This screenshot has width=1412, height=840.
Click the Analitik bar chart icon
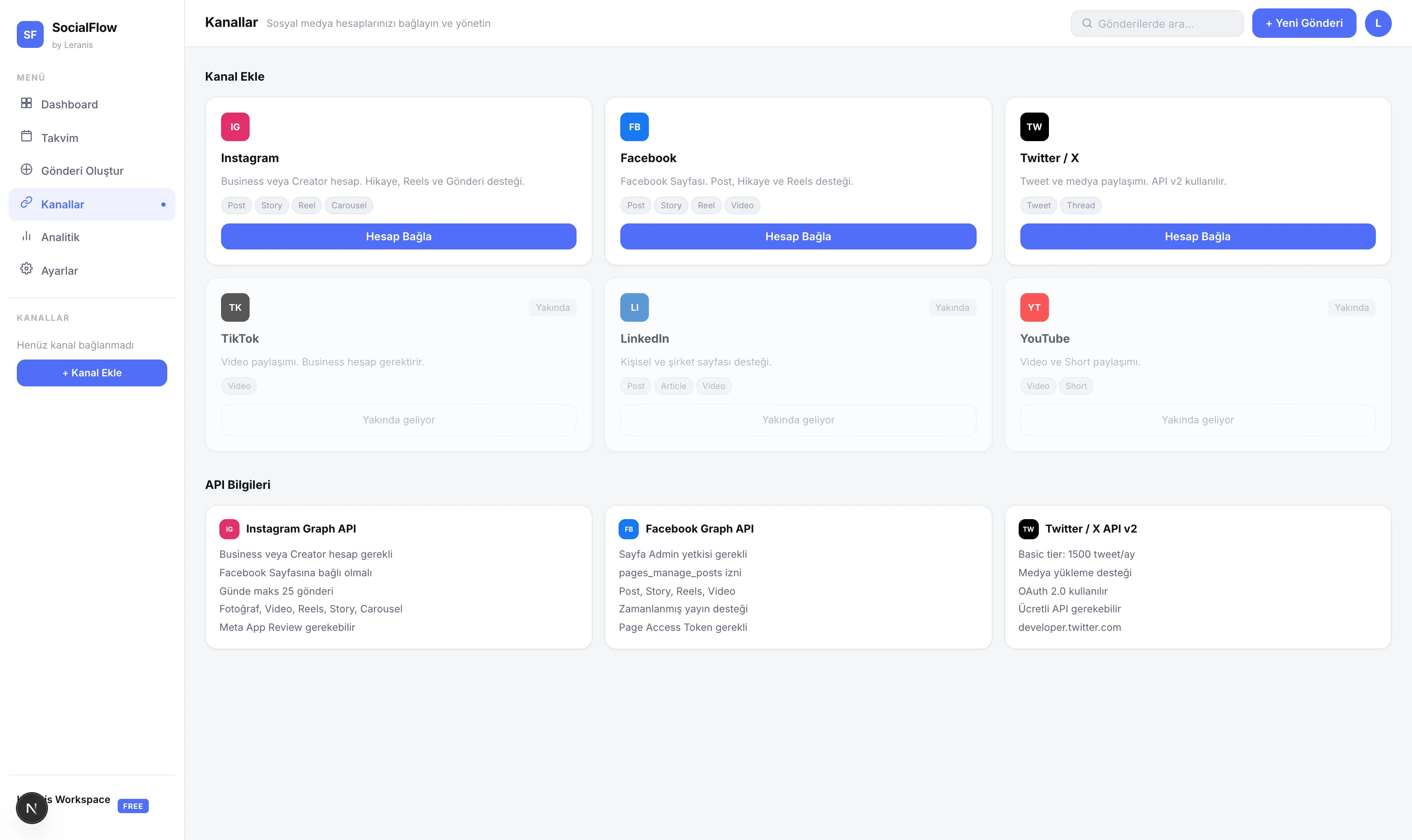point(26,236)
